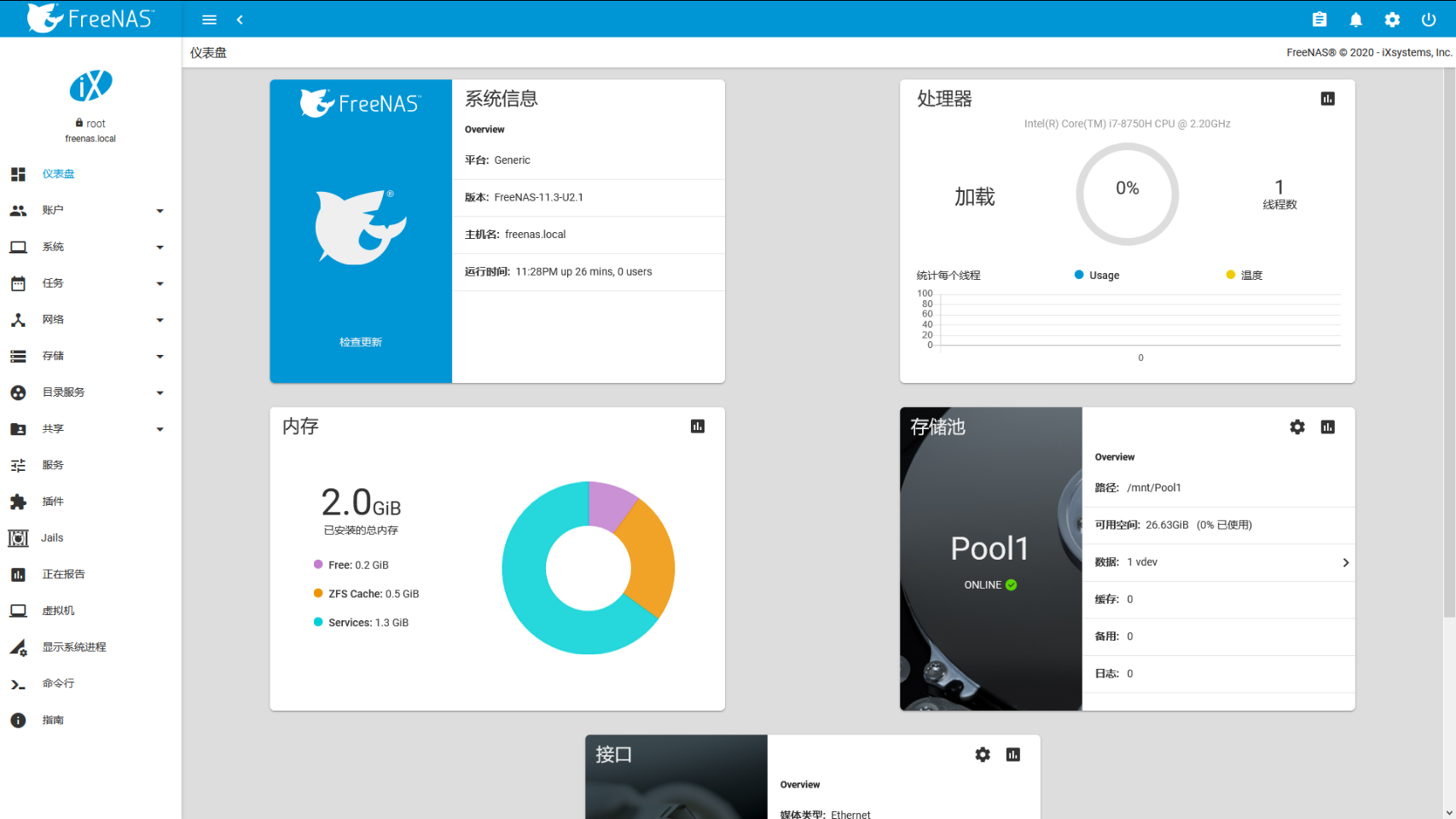Open the 指南 guide entry
1456x819 pixels.
(90, 721)
